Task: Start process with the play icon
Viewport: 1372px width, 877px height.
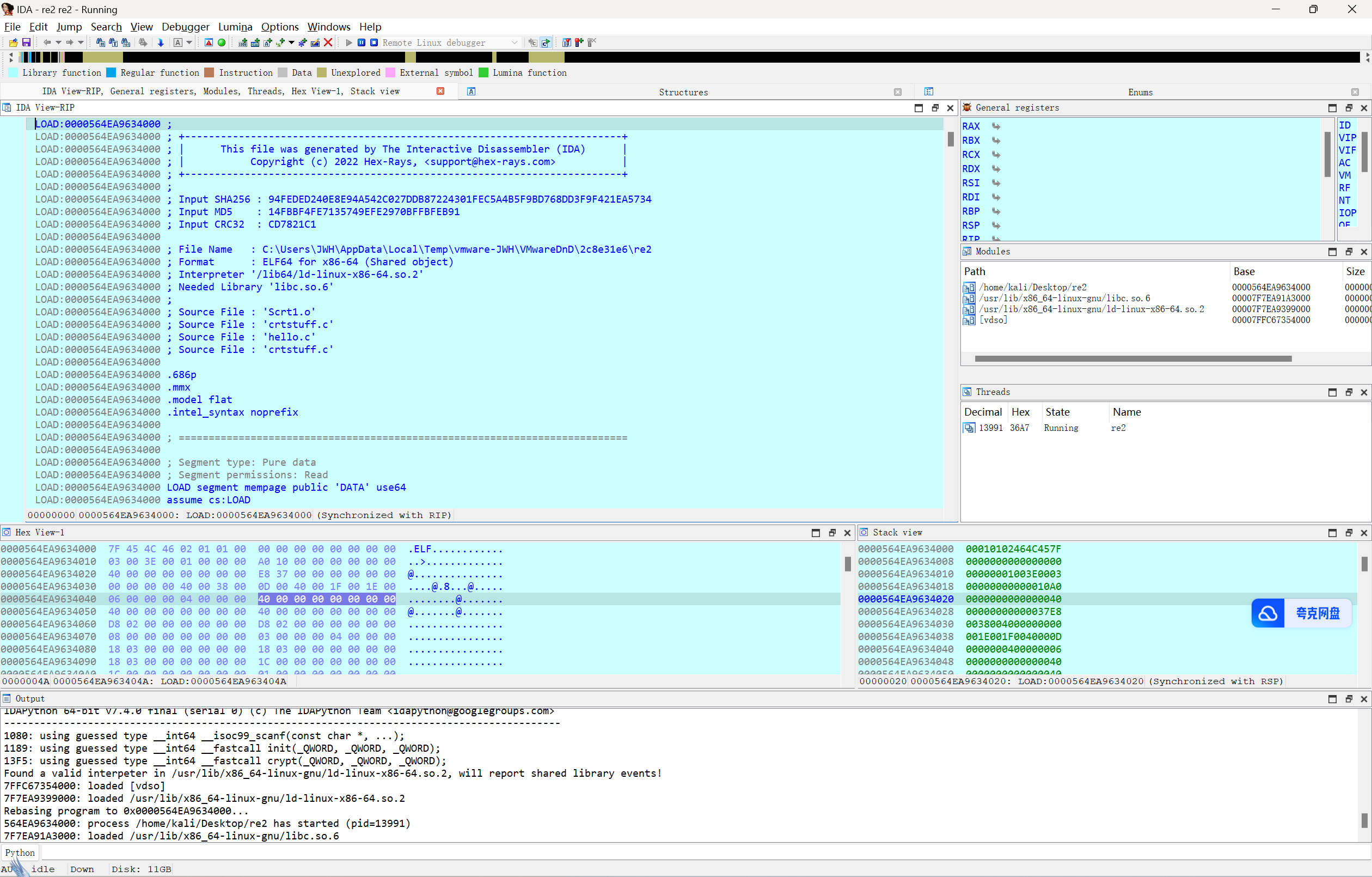Action: tap(350, 43)
